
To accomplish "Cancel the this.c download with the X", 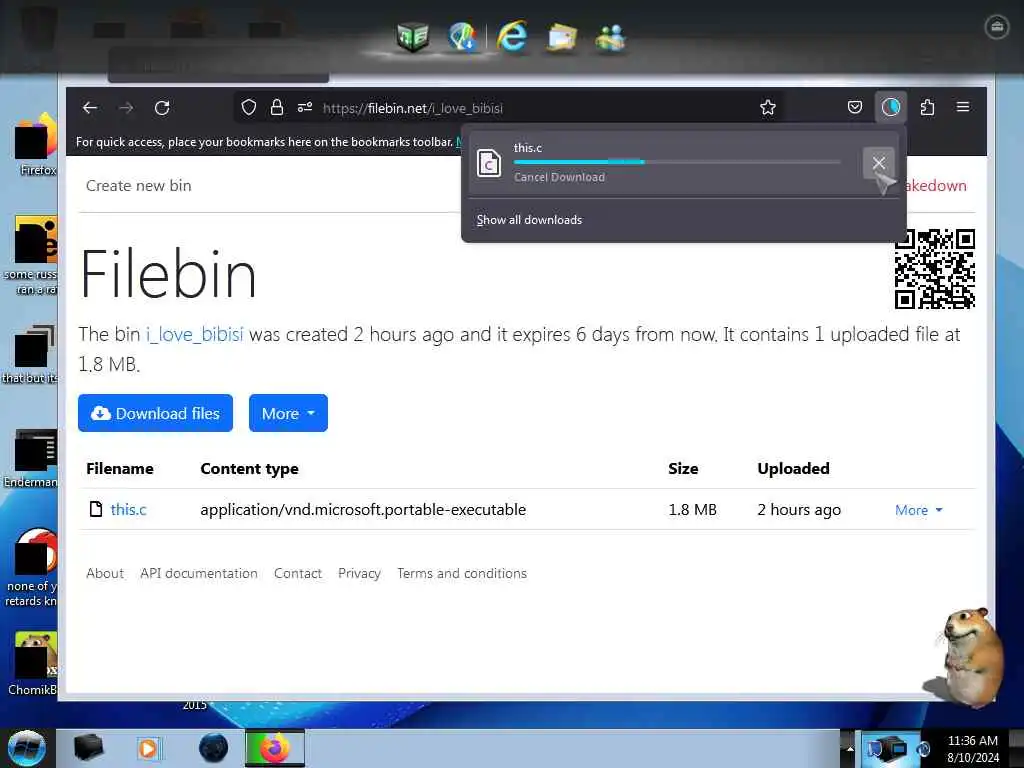I will [879, 163].
